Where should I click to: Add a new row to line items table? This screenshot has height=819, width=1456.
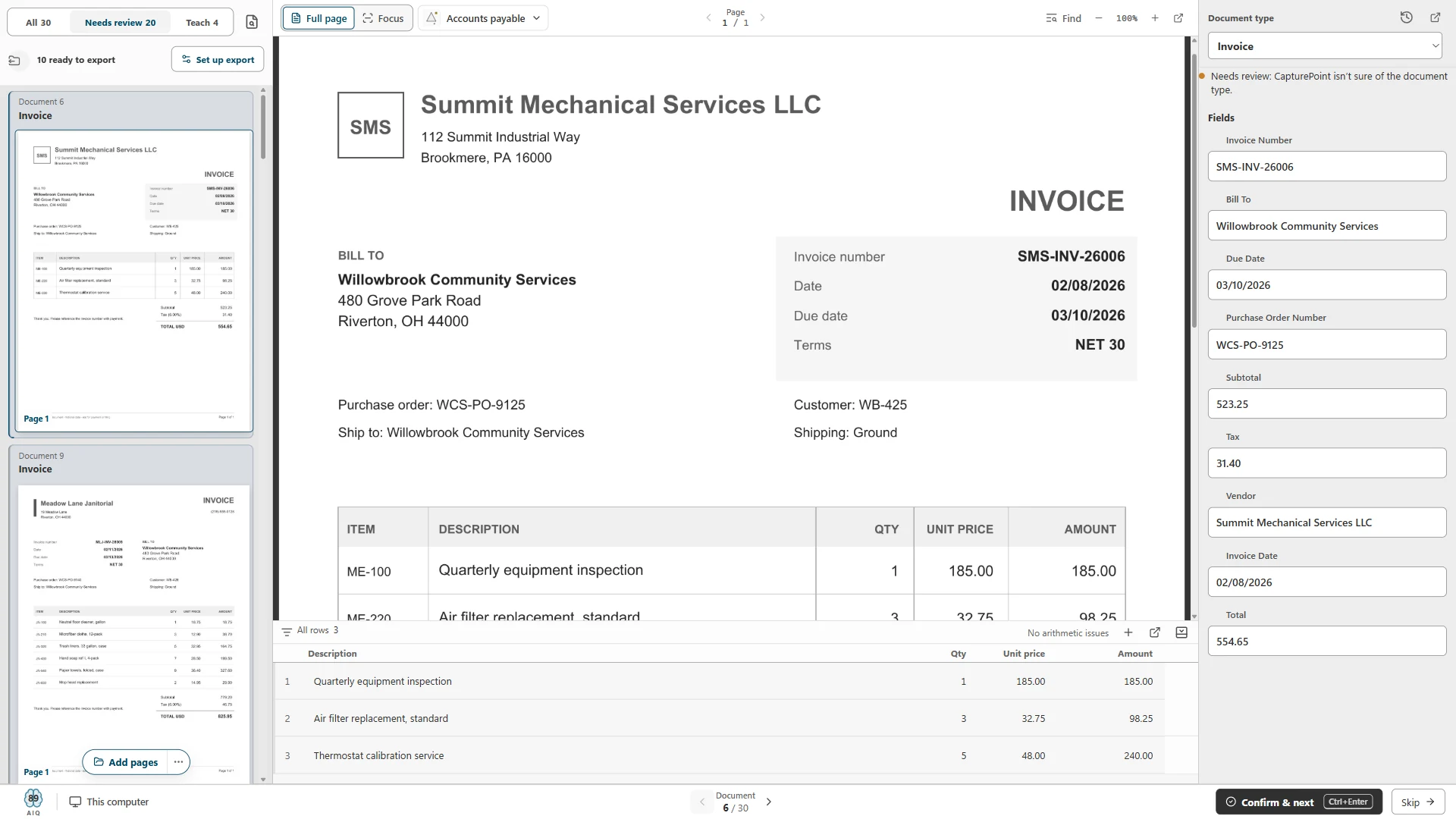coord(1128,632)
